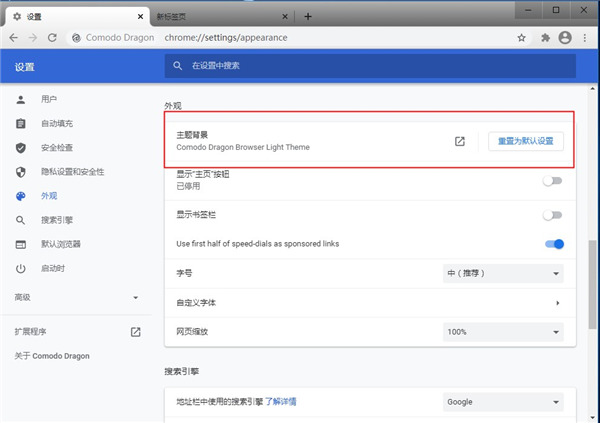Screen dimensions: 600x423
Task: Click the scrollbar up arrow
Action: [x=592, y=89]
